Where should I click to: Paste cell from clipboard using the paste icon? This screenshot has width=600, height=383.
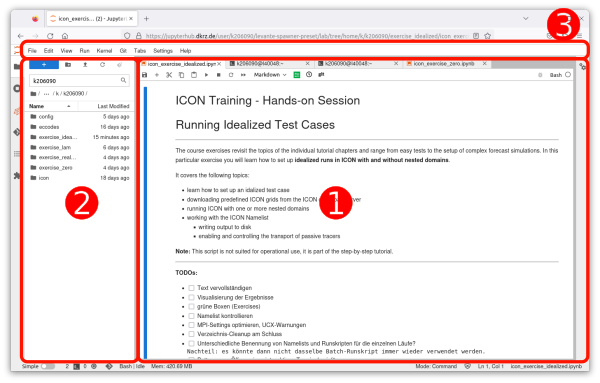(194, 75)
